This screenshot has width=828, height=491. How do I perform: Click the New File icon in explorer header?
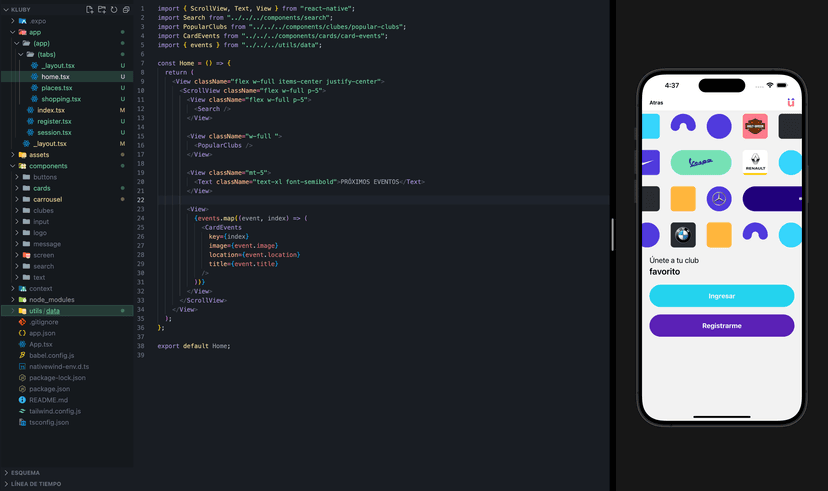click(89, 10)
